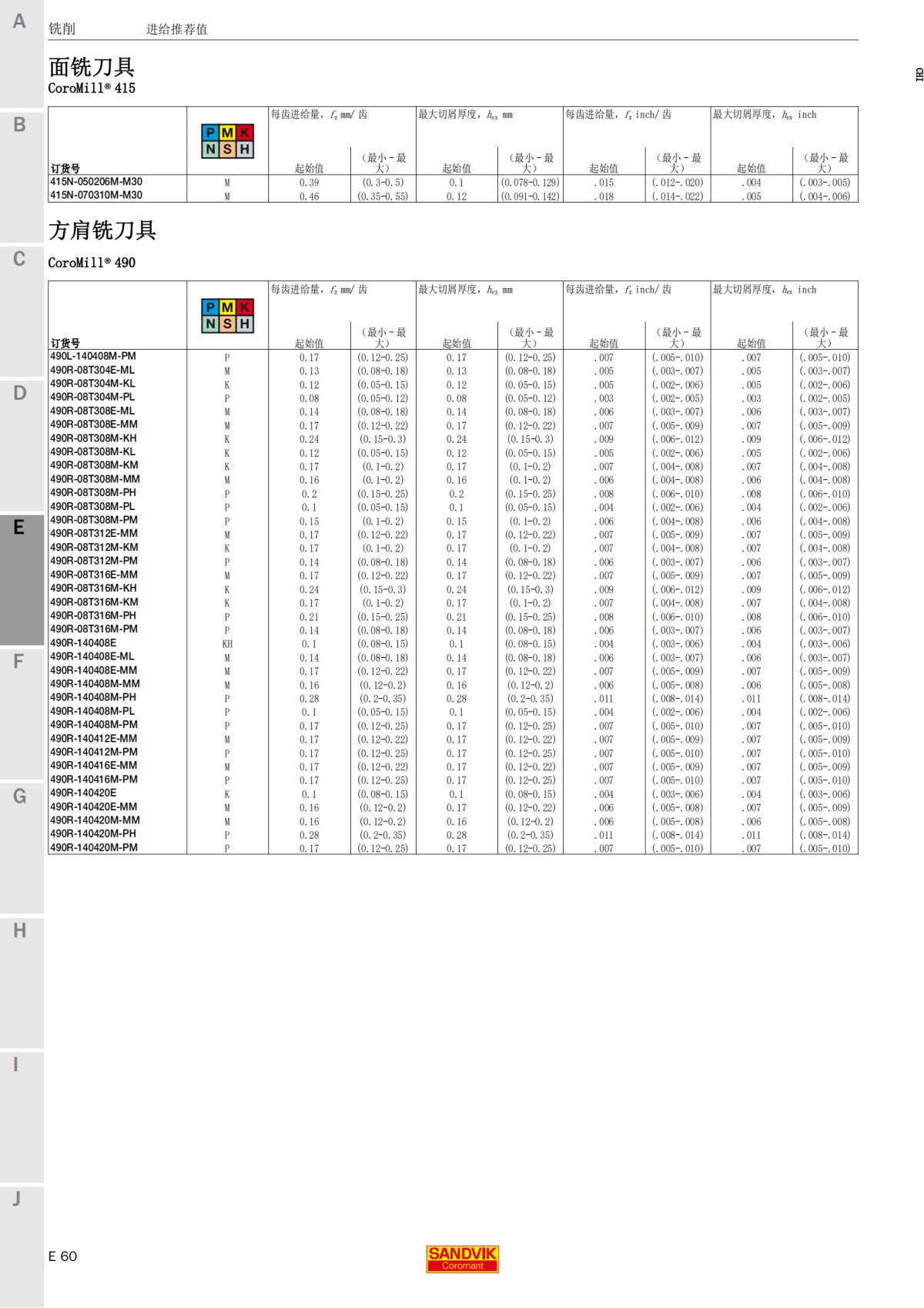The width and height of the screenshot is (924, 1308).
Task: Select order number 490R-08T316M-KM
Action: [x=94, y=602]
